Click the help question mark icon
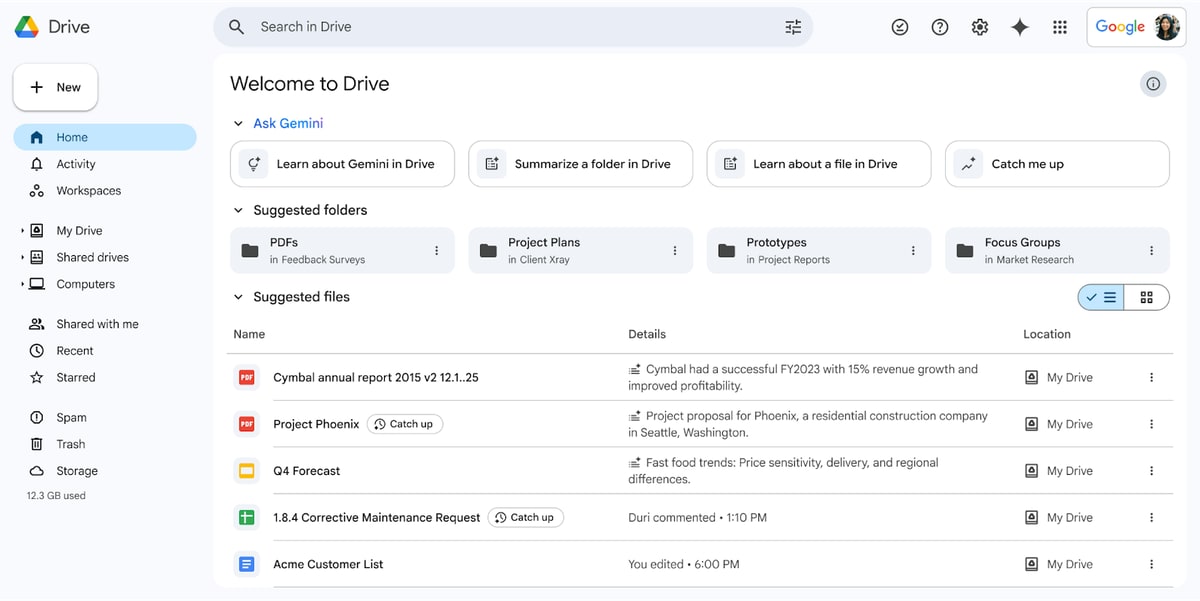 [939, 27]
